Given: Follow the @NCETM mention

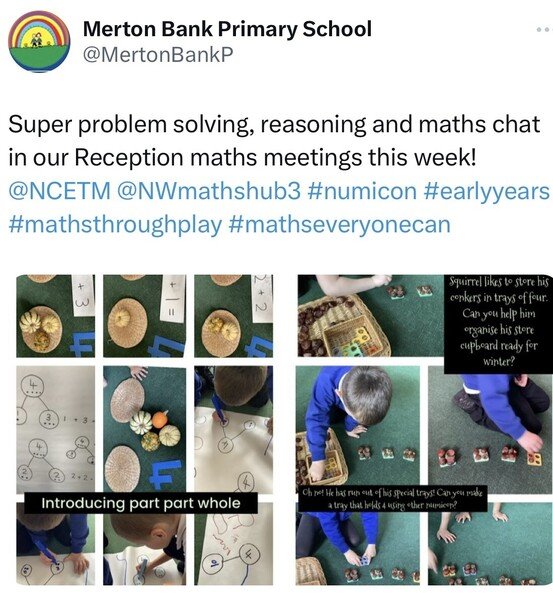Looking at the screenshot, I should point(60,191).
